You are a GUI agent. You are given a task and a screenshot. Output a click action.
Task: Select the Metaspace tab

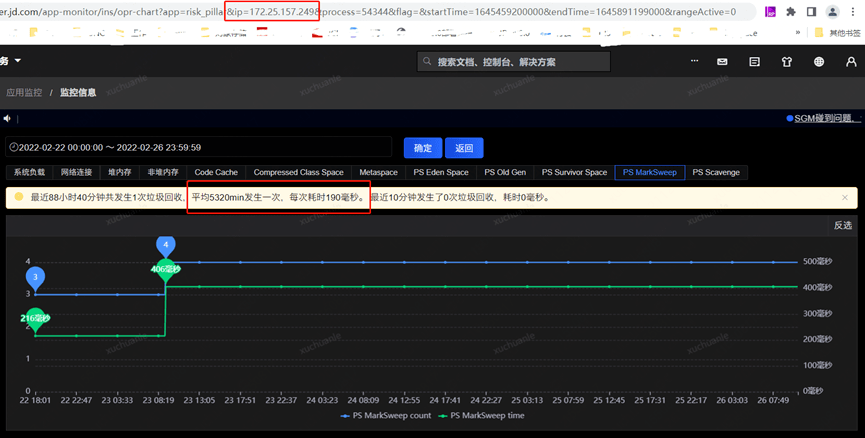378,172
